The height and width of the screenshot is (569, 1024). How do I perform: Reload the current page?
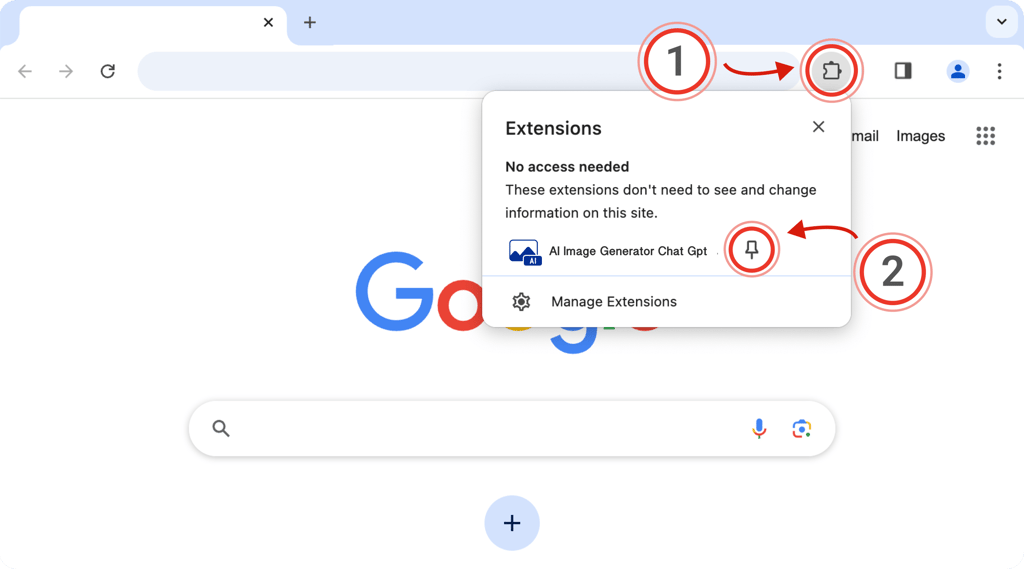click(108, 71)
